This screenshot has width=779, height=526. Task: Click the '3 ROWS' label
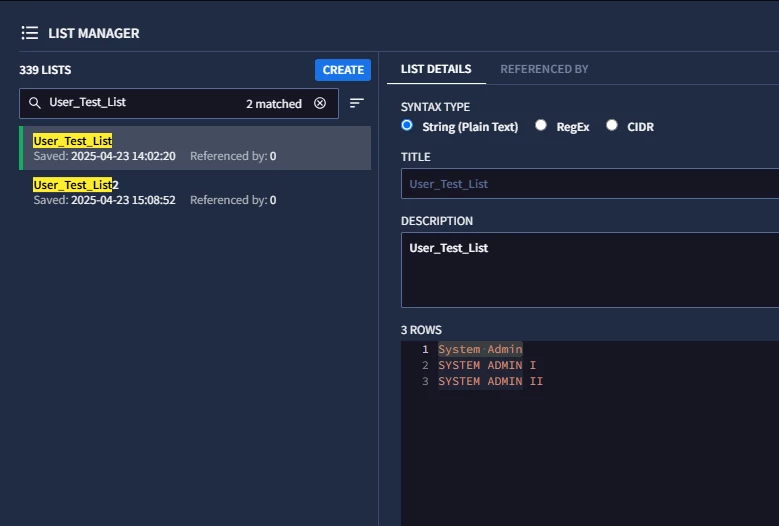coord(421,330)
